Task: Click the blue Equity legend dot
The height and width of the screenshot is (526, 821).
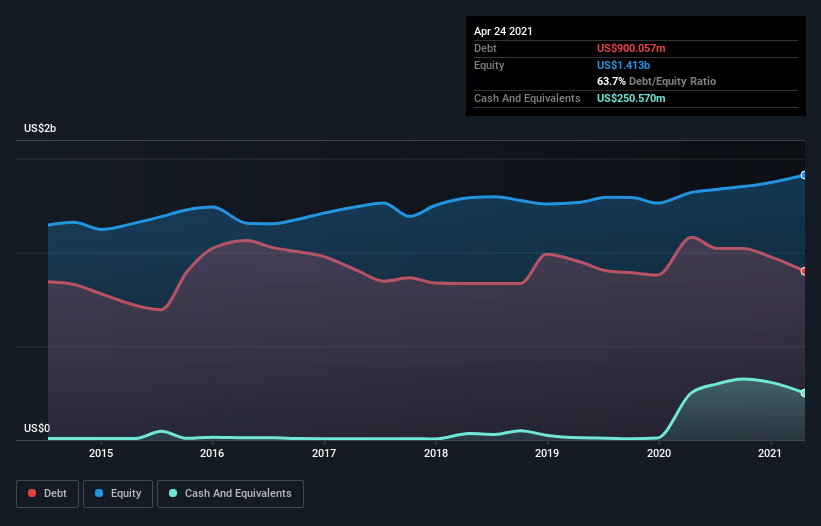Action: coord(99,493)
